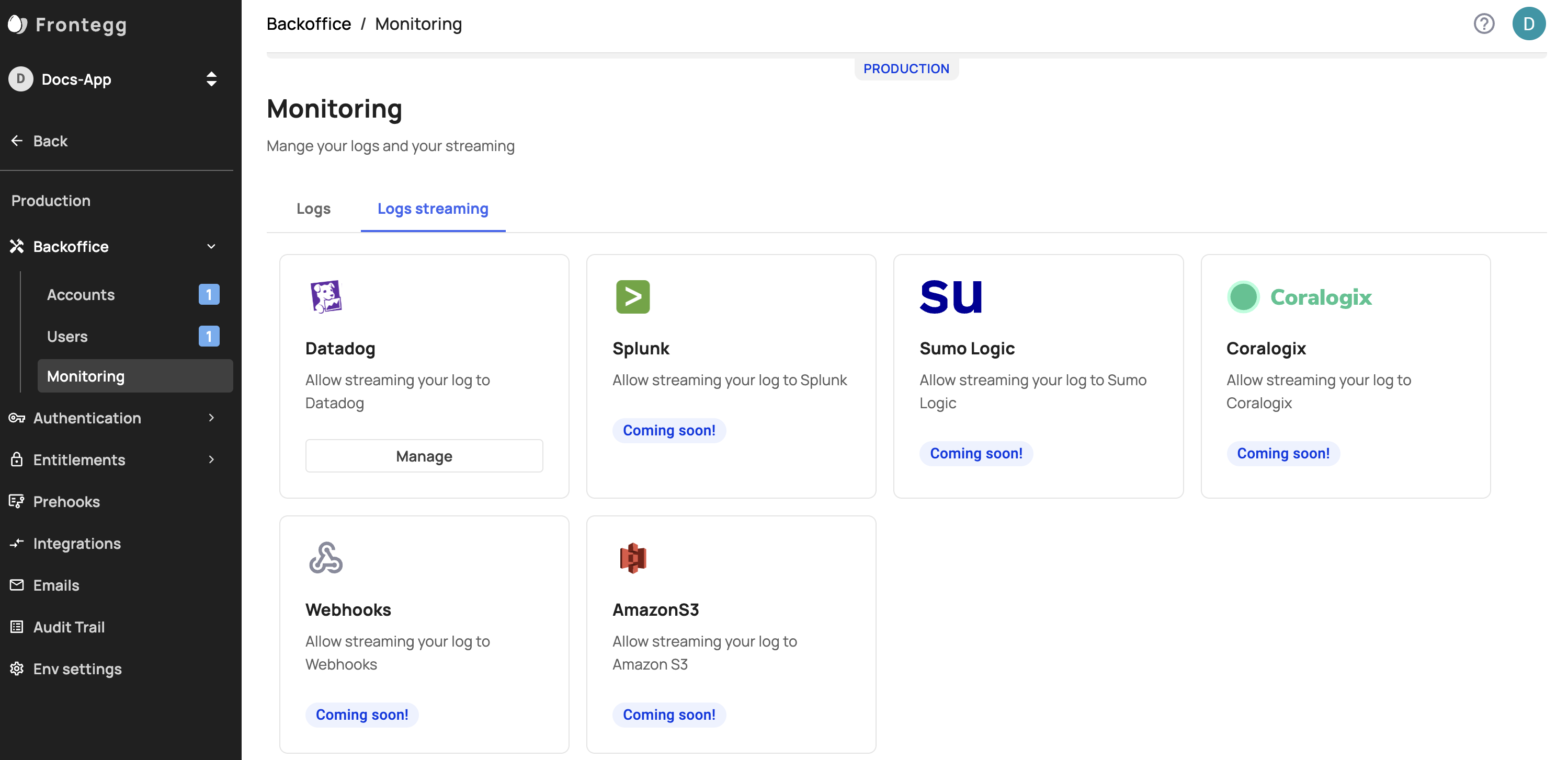This screenshot has width=1568, height=760.
Task: Expand the Entitlements section
Action: coord(211,459)
